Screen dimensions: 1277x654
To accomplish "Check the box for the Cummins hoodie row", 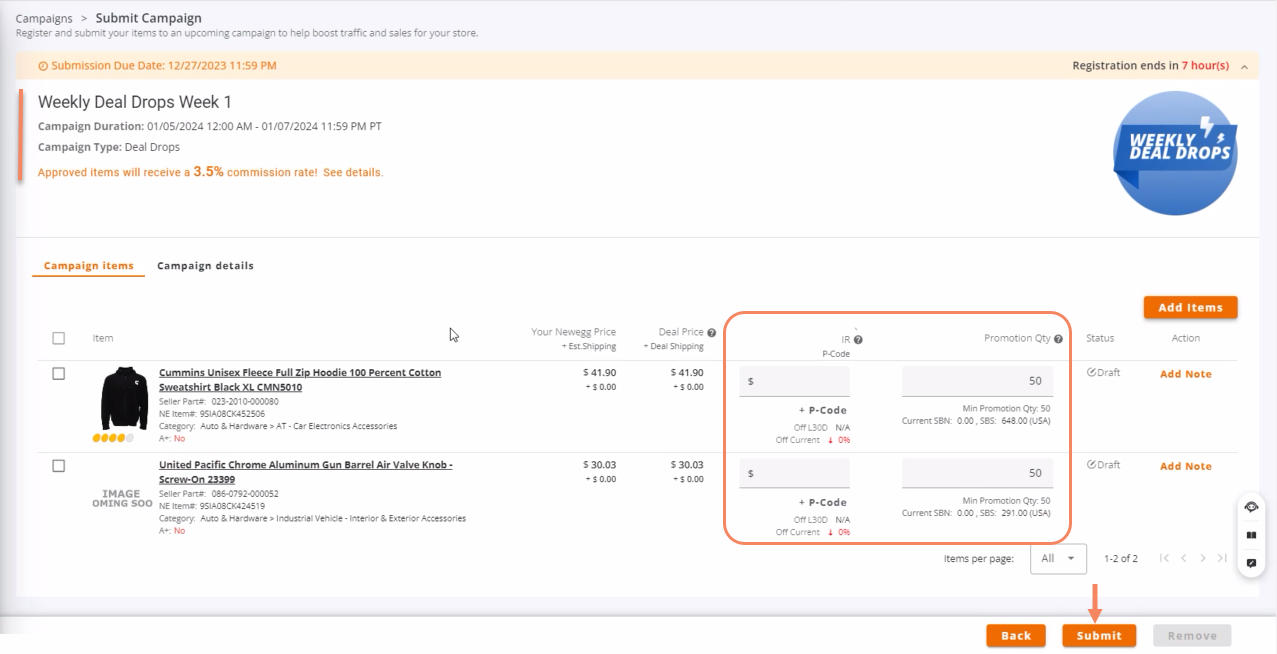I will (x=59, y=373).
